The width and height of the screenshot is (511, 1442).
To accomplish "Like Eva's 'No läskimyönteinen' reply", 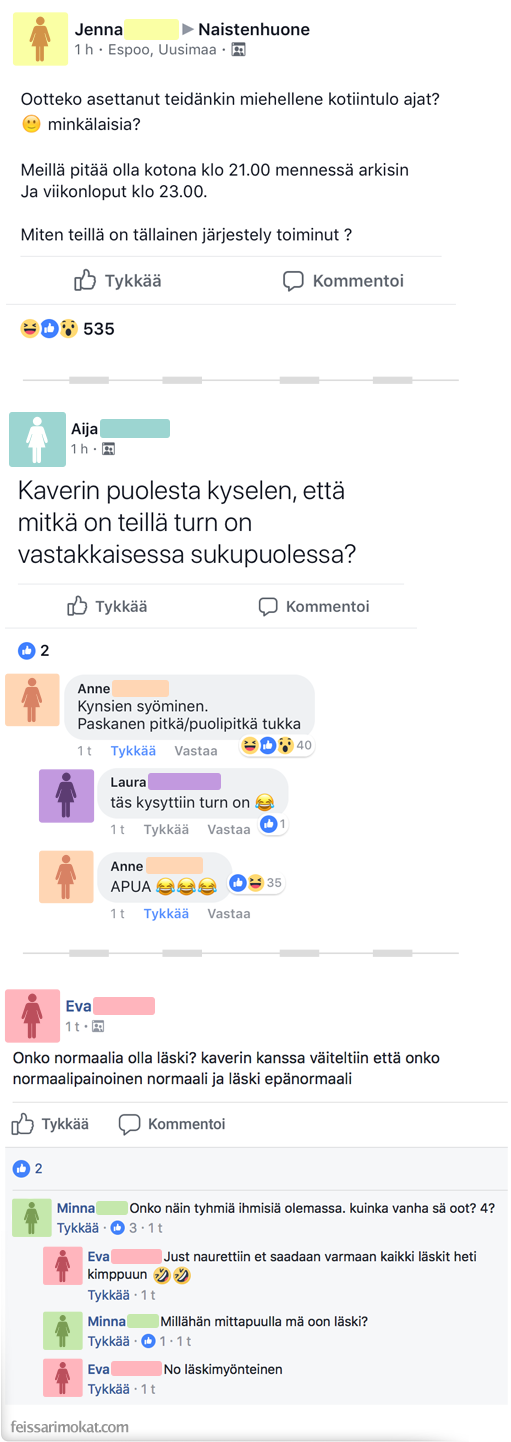I will coord(108,1389).
